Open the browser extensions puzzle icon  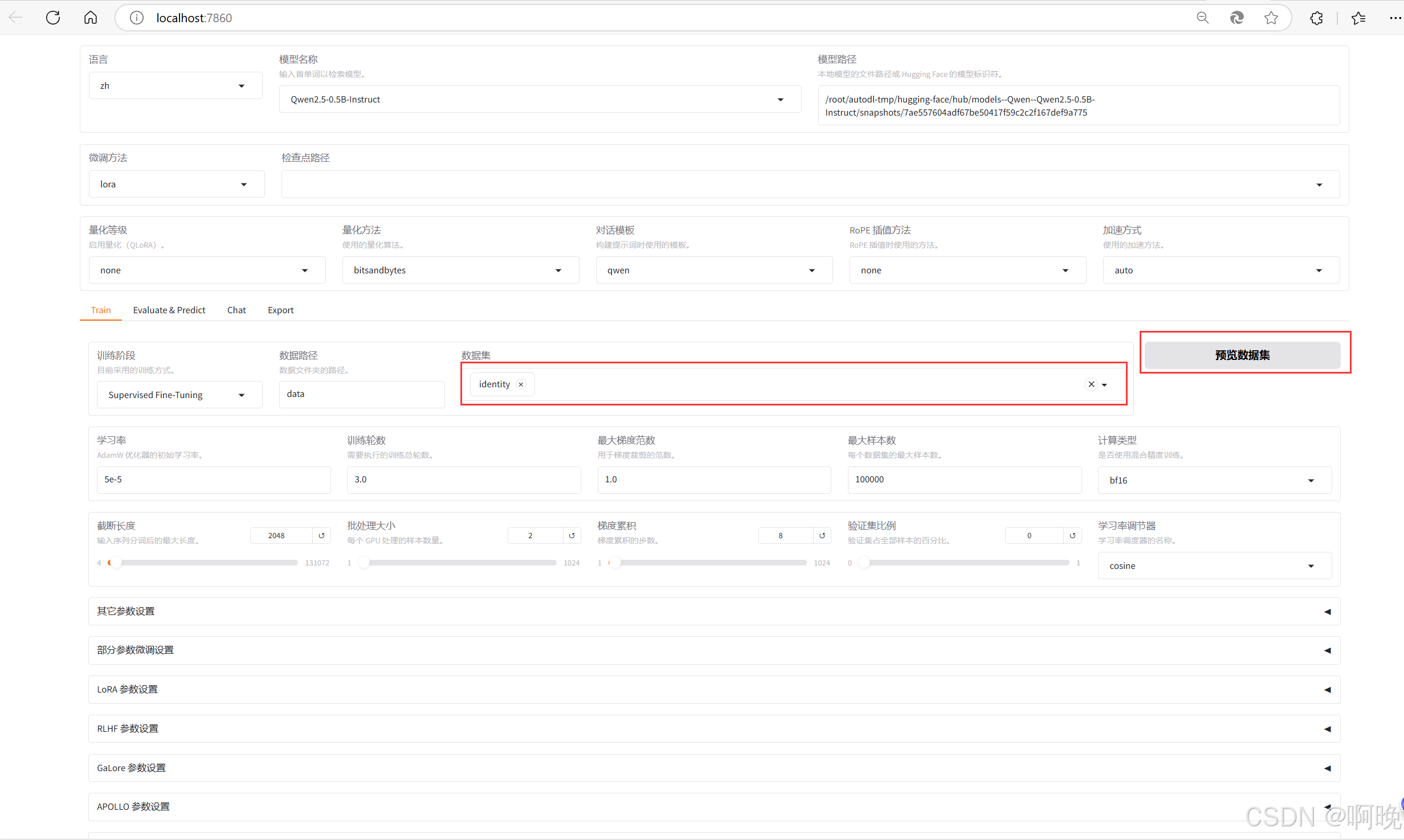click(1316, 18)
